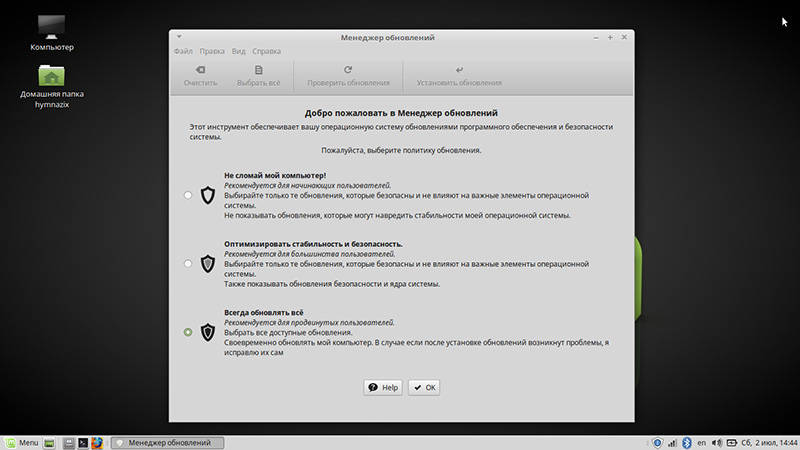Click the Установить обновления toolbar icon
Image resolution: width=800 pixels, height=450 pixels.
459,70
